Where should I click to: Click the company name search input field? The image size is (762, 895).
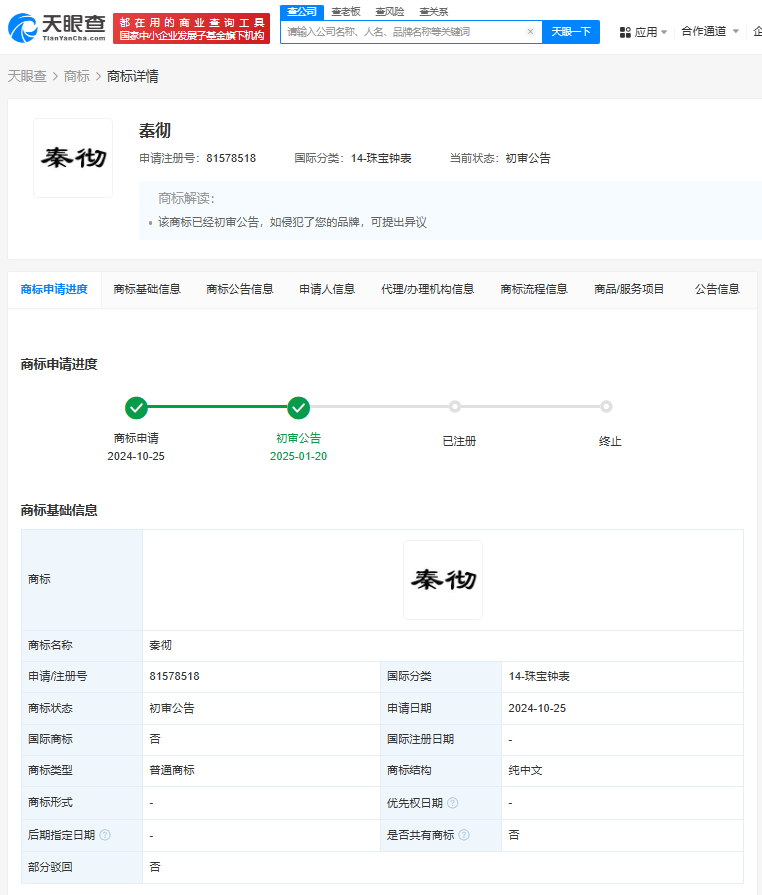click(400, 32)
